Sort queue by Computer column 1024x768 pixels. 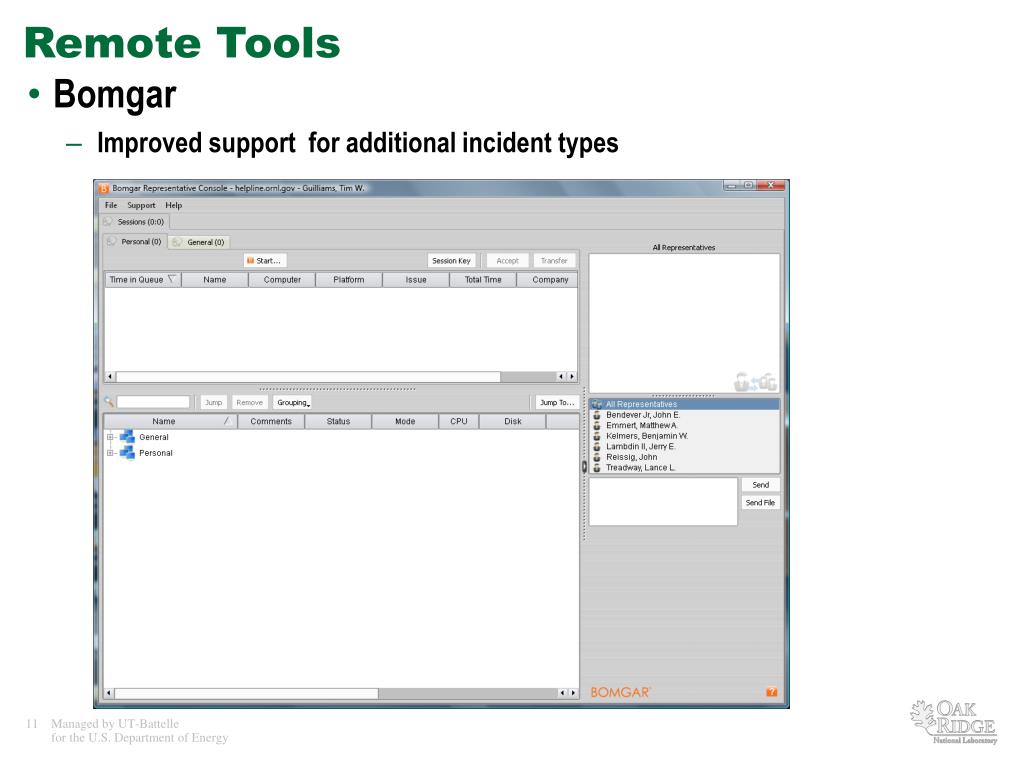282,280
